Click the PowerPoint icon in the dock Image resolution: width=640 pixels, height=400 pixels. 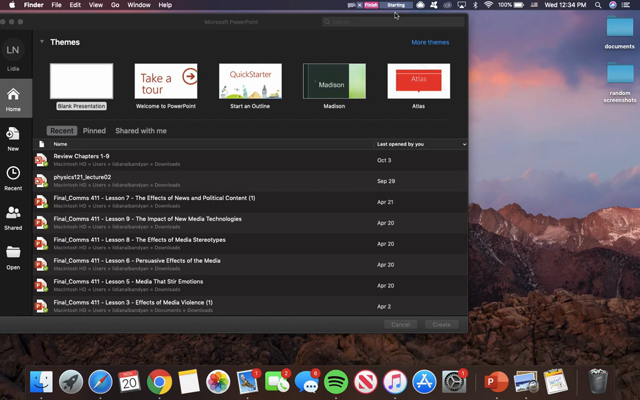point(495,381)
